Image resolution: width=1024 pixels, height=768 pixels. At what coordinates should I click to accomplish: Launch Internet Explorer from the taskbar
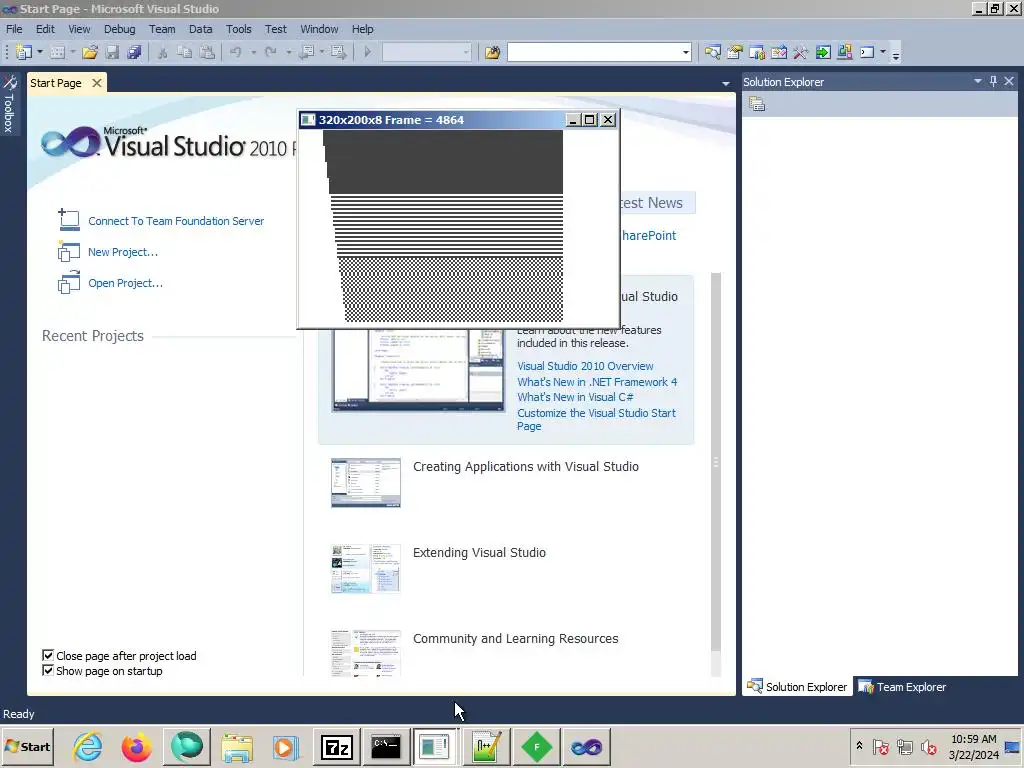(87, 746)
